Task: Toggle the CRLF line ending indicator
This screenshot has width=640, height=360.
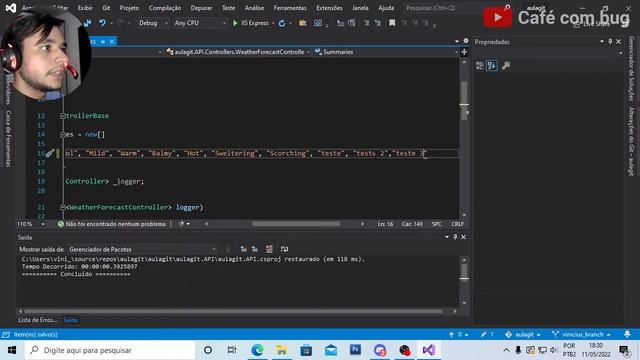Action: click(x=457, y=224)
